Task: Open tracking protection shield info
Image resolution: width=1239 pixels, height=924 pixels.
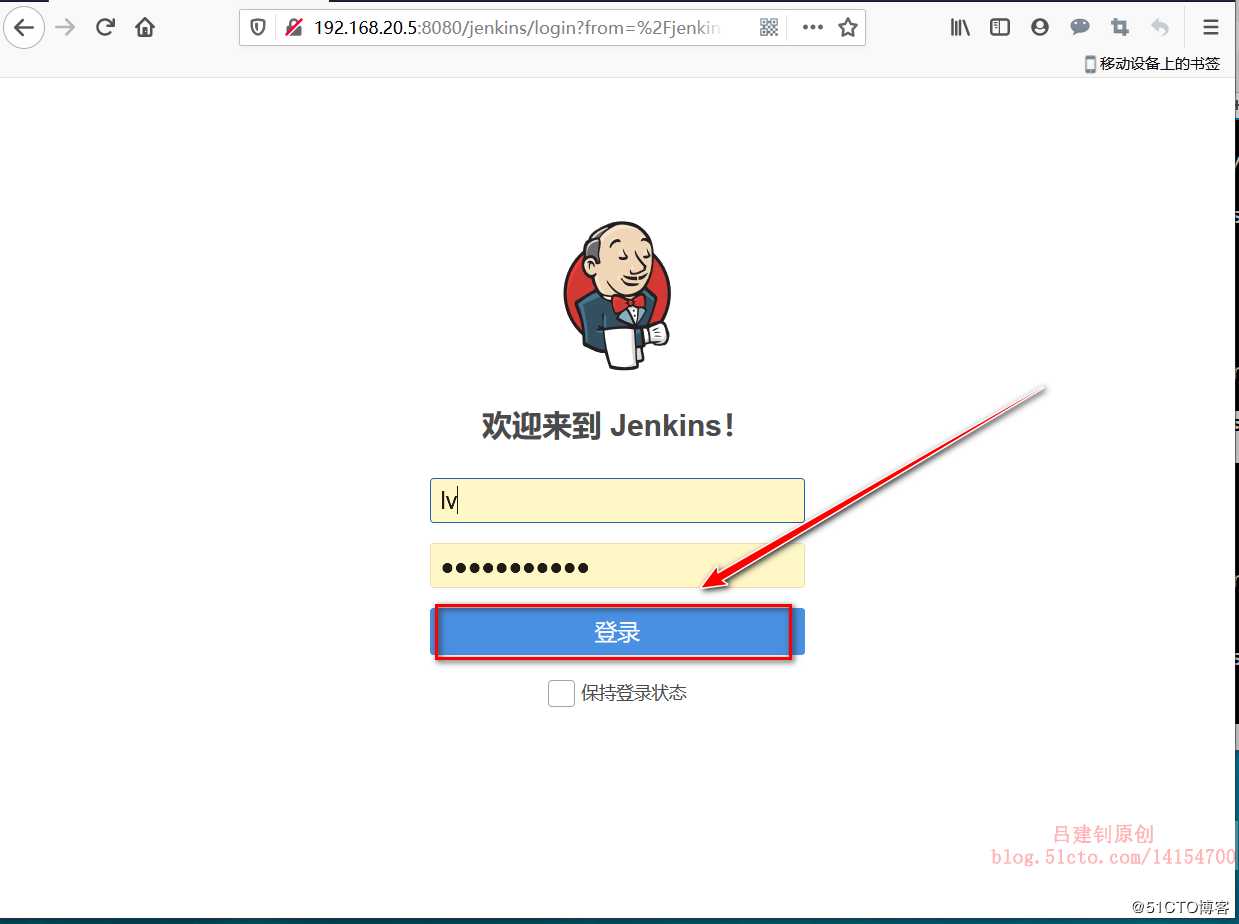Action: 258,28
